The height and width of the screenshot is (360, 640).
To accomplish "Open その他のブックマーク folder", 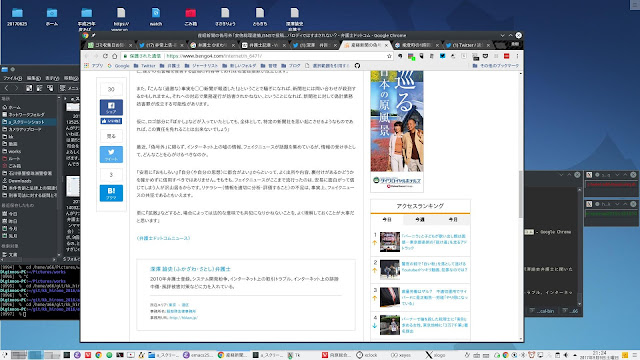I will click(496, 65).
